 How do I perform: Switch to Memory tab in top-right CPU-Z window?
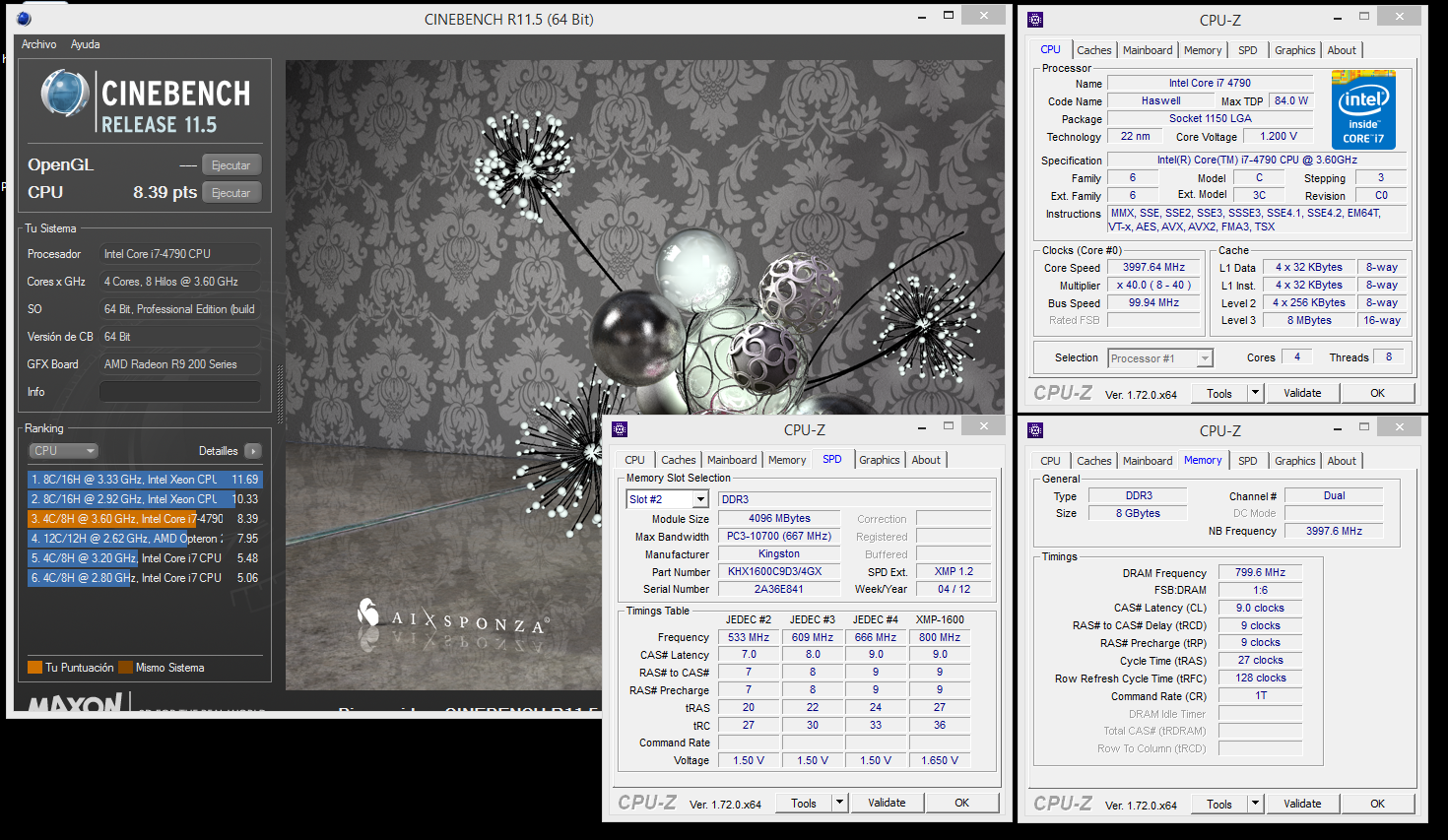(x=1203, y=50)
